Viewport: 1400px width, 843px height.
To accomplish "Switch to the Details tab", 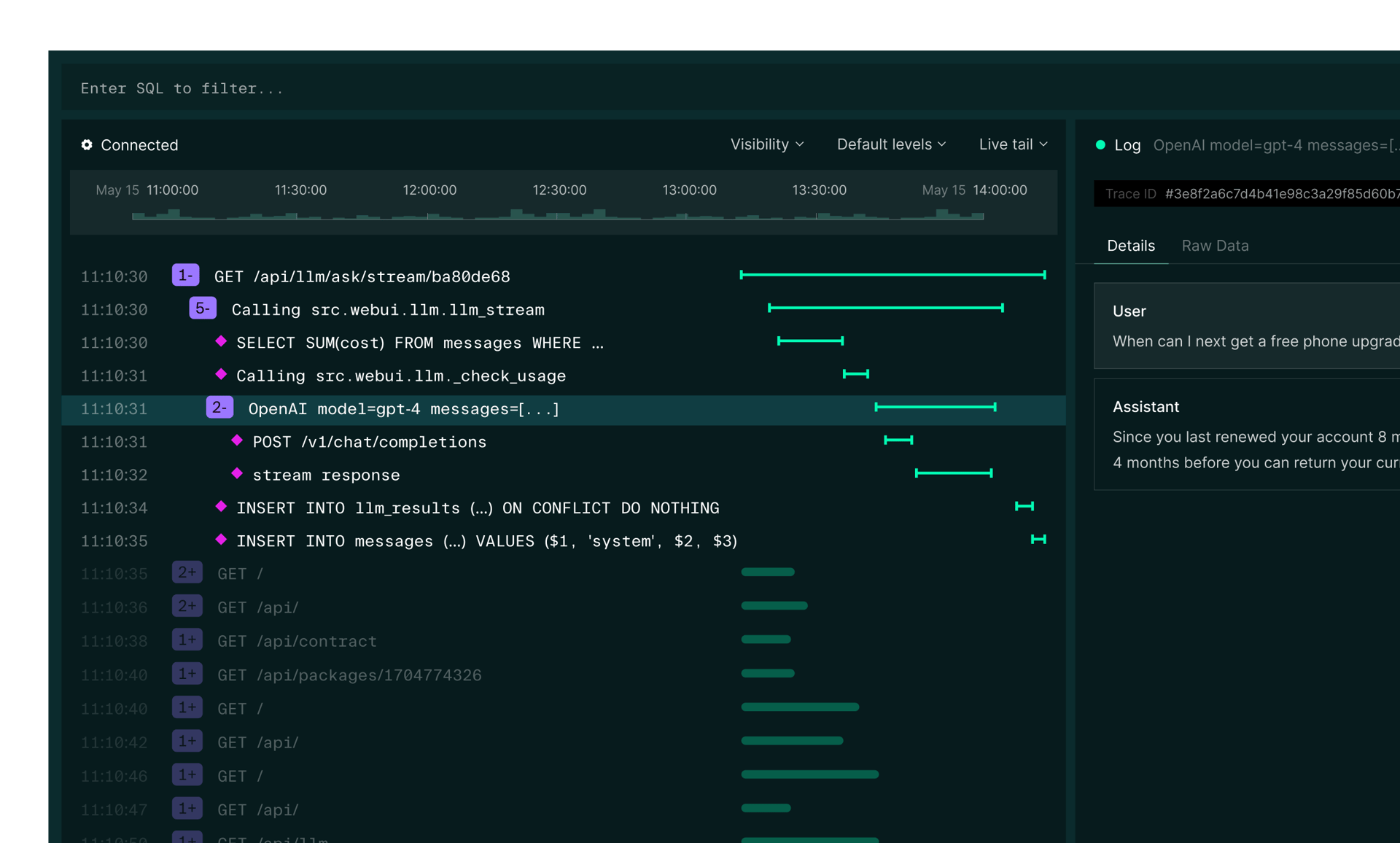I will point(1130,246).
